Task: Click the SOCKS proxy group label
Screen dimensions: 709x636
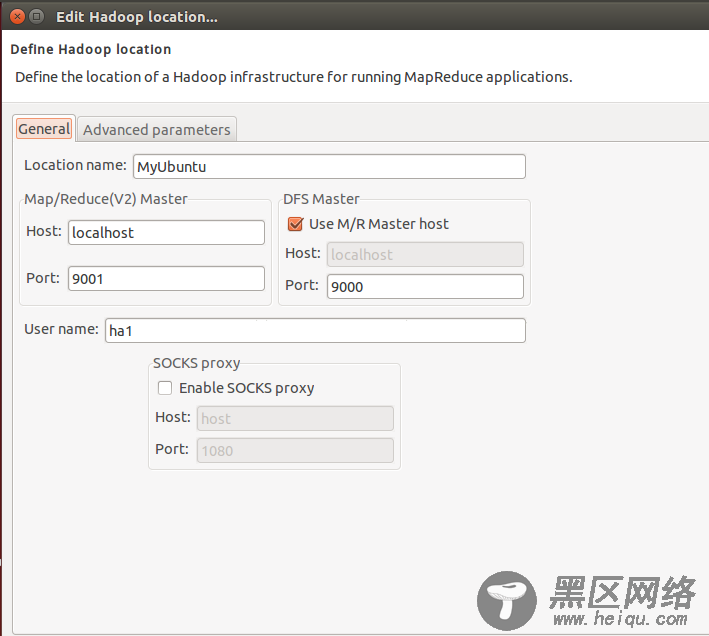Action: (196, 363)
